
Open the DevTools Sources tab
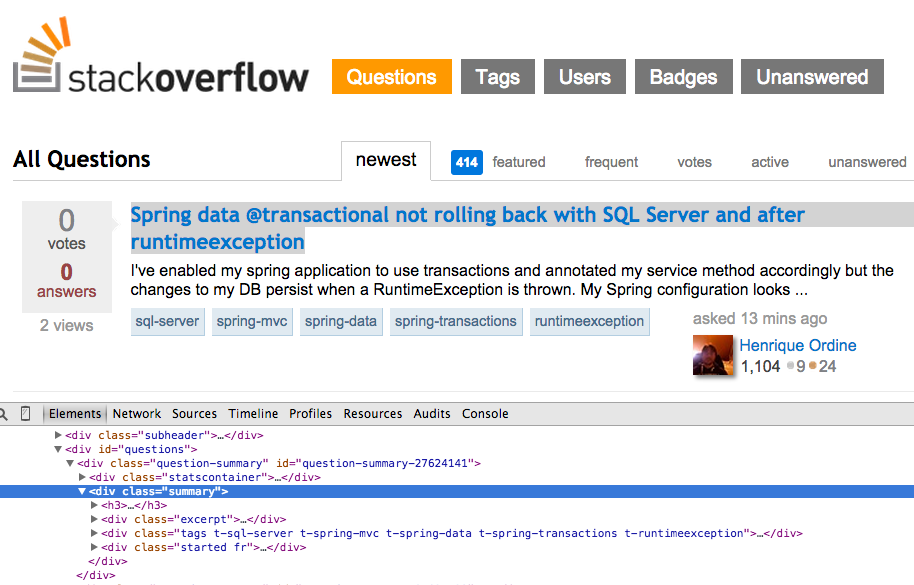pos(194,414)
